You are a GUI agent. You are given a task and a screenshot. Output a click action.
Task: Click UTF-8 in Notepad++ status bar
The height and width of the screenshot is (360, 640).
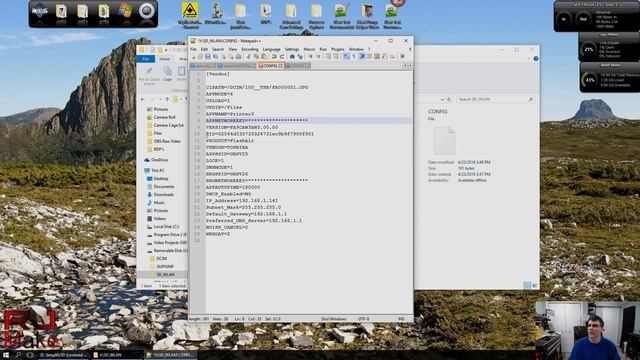(x=364, y=319)
